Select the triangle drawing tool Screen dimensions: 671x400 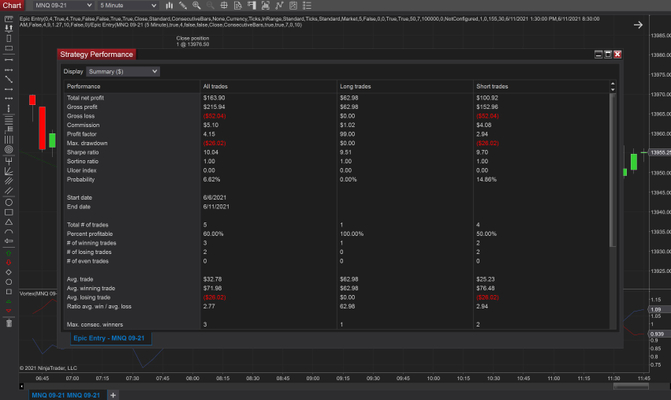point(8,222)
